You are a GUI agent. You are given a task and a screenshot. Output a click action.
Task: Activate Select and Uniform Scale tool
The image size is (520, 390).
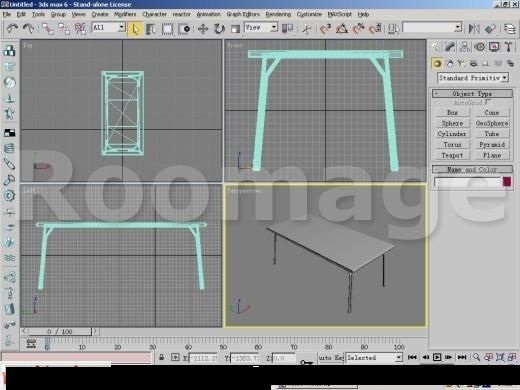[x=235, y=29]
